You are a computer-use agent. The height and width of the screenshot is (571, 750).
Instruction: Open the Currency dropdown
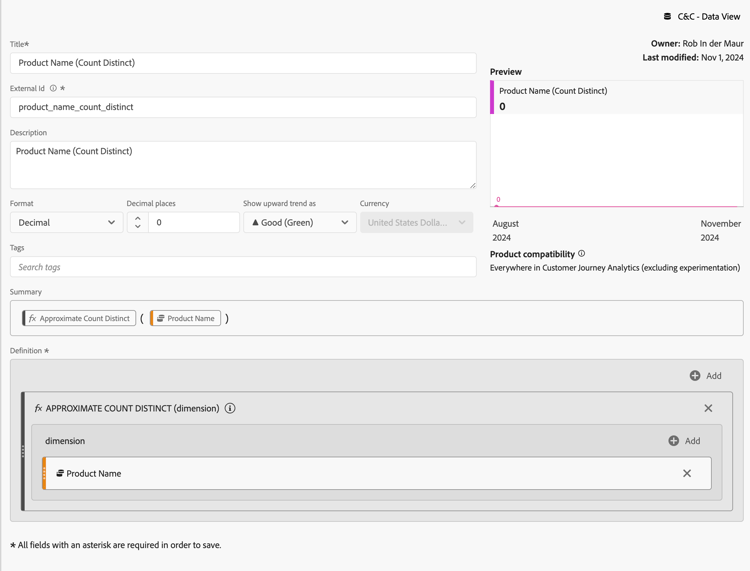pos(416,223)
